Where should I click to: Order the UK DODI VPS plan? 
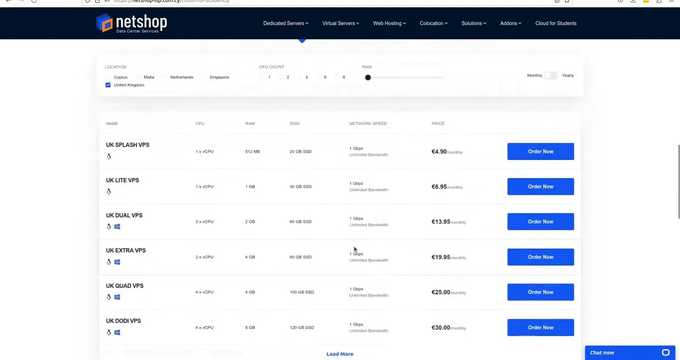tap(540, 327)
